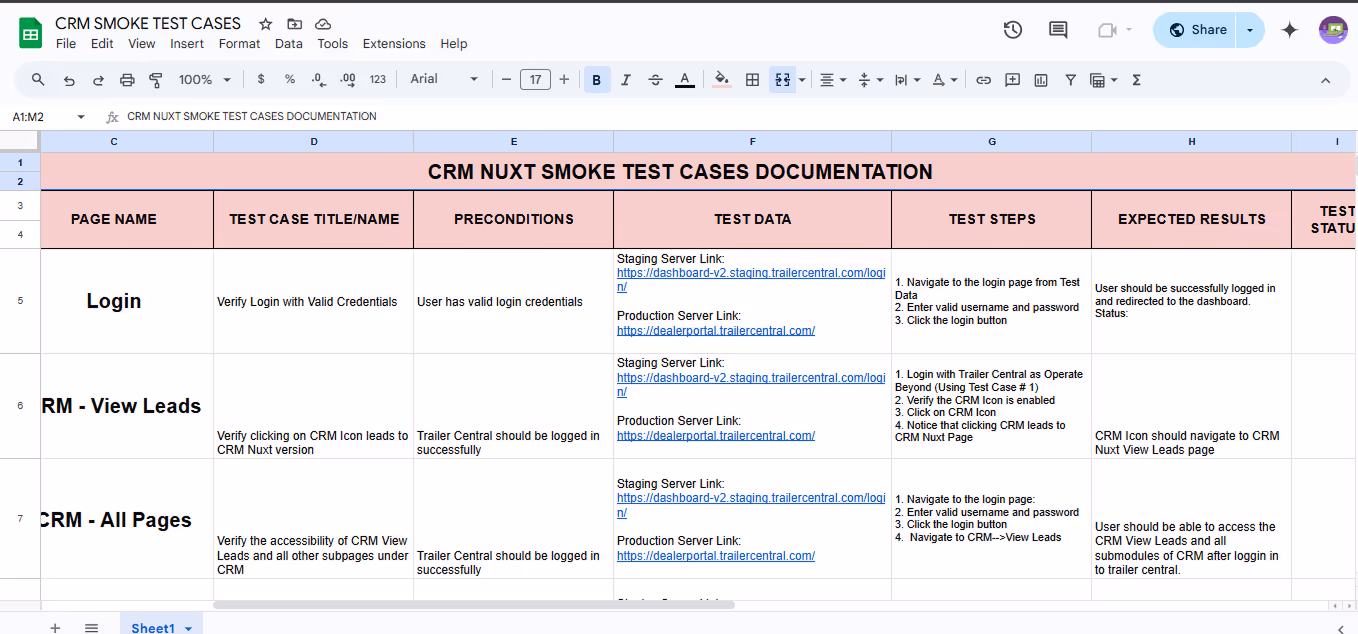The height and width of the screenshot is (634, 1358).
Task: Click the Gemini sparkle icon
Action: pos(1290,30)
